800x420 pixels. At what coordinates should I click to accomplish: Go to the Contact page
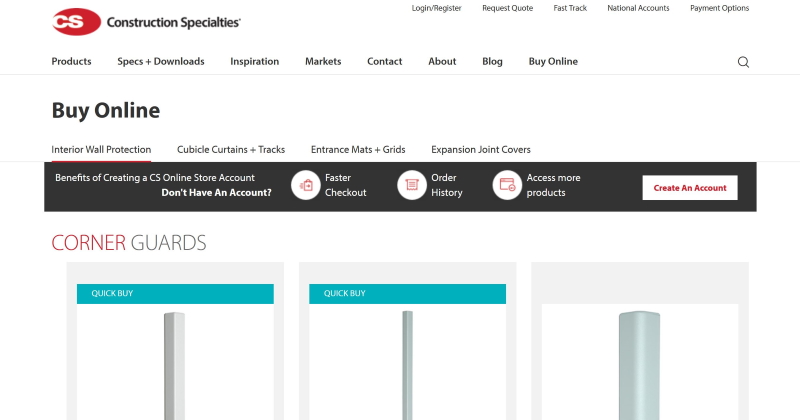[x=385, y=61]
